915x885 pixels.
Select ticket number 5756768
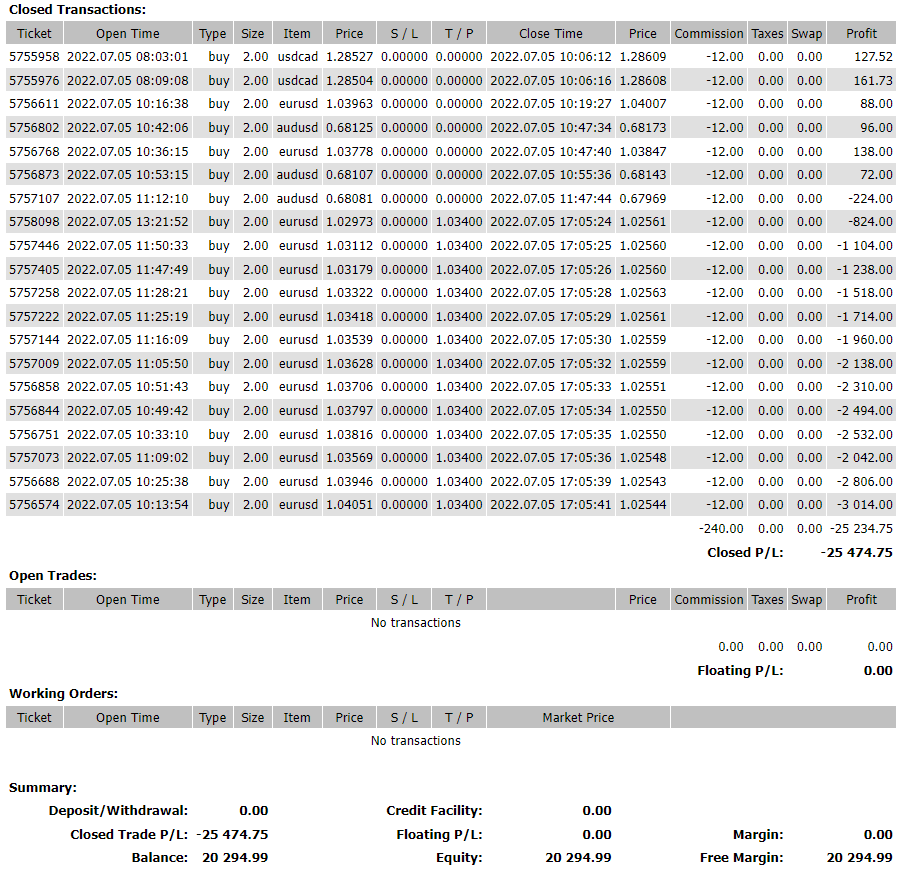coord(34,152)
